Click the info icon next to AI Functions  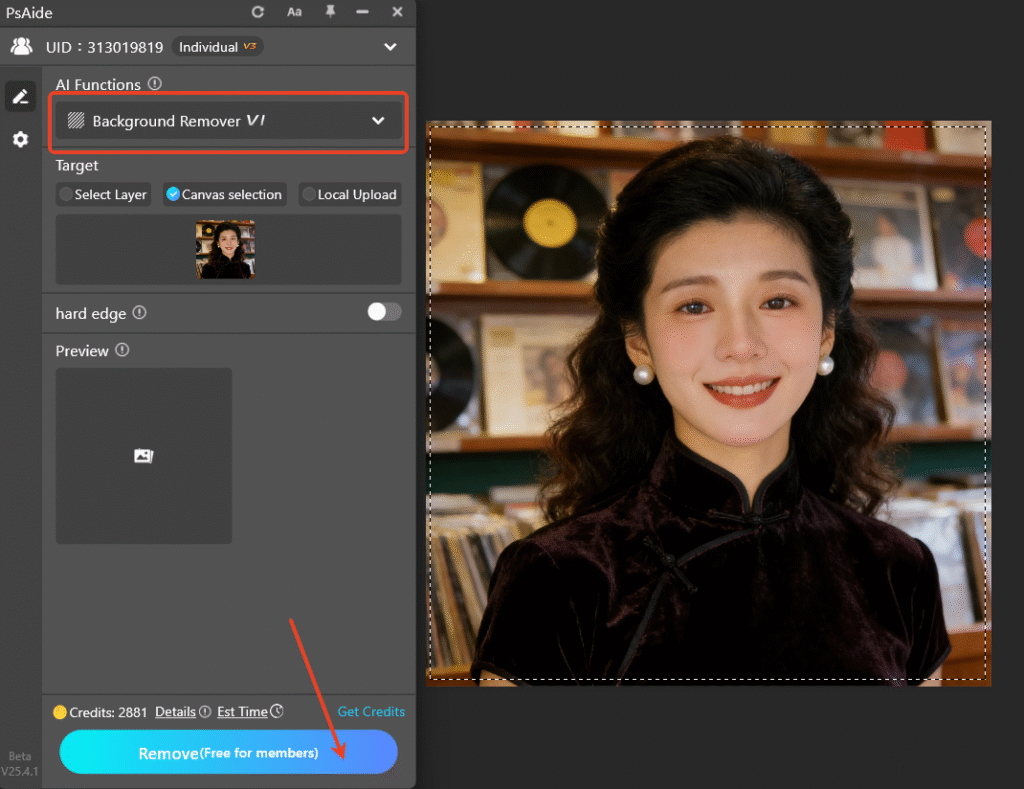coord(155,84)
